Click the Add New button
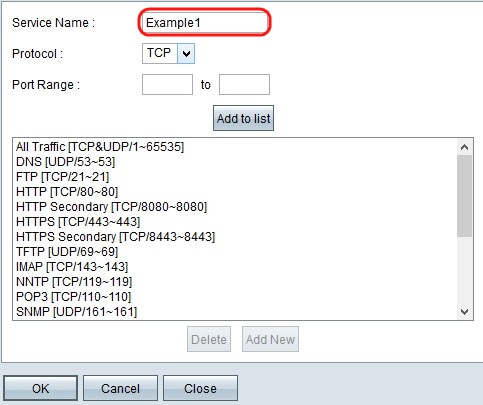This screenshot has width=483, height=405. click(270, 339)
